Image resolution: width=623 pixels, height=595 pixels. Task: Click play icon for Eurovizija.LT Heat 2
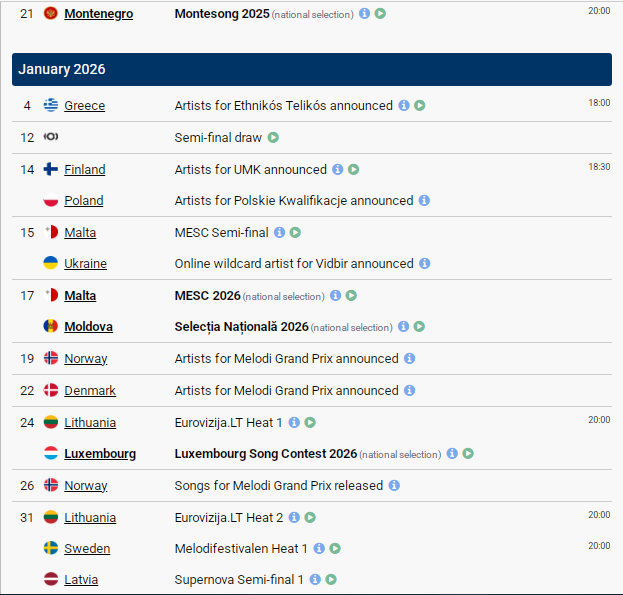click(310, 518)
